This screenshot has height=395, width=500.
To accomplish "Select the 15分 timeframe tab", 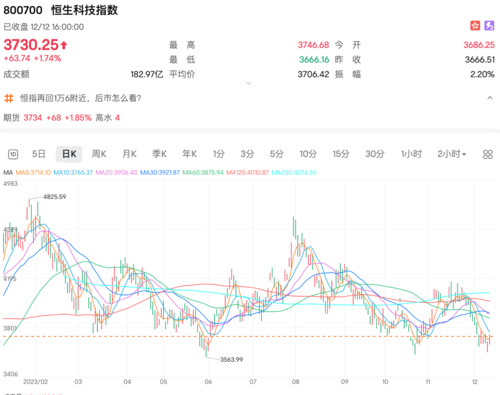I will coord(341,154).
